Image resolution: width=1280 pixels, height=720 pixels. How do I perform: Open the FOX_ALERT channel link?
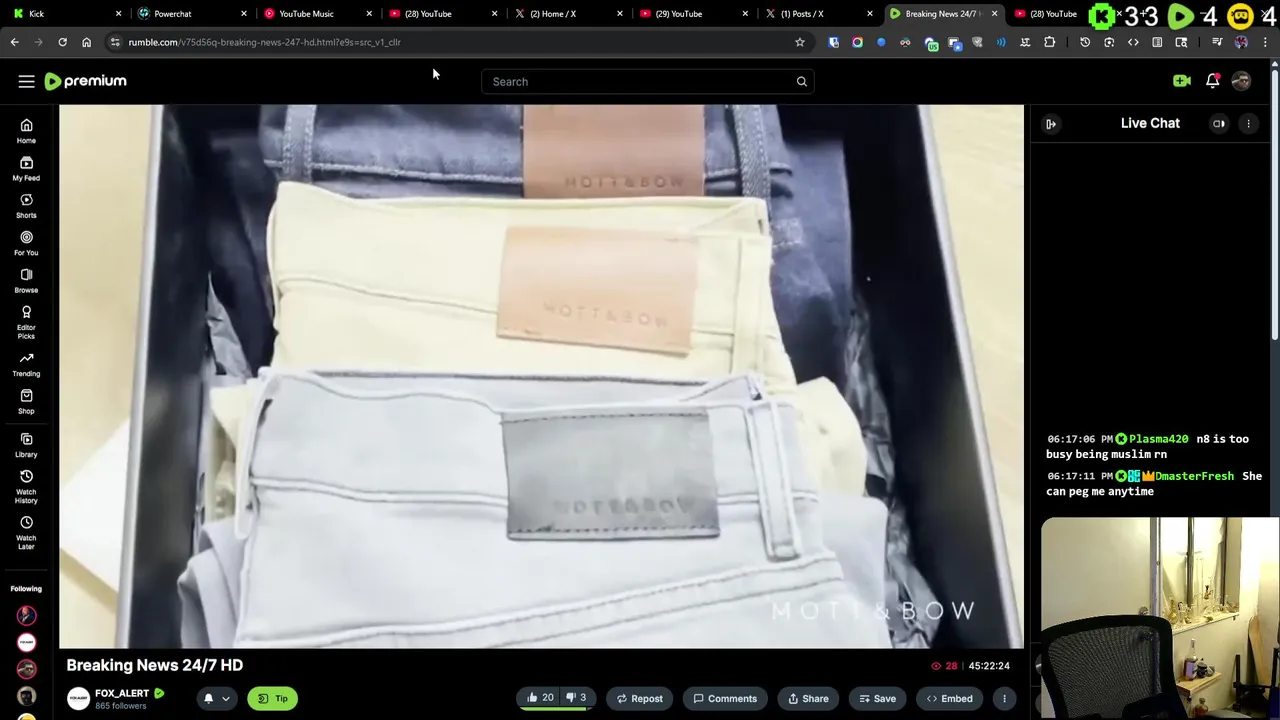point(122,693)
